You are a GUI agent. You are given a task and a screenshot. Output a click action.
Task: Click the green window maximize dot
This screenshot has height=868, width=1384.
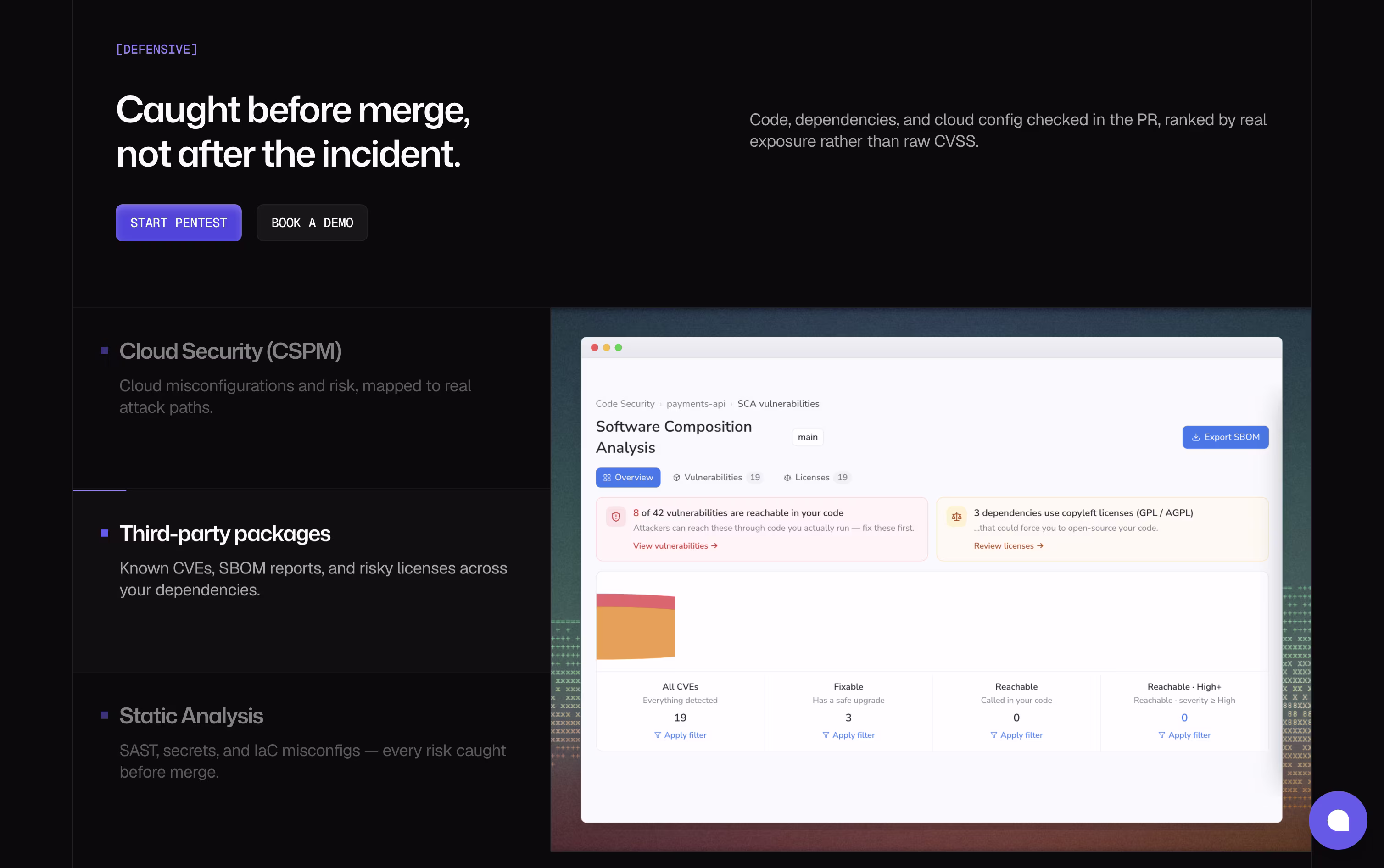(618, 347)
